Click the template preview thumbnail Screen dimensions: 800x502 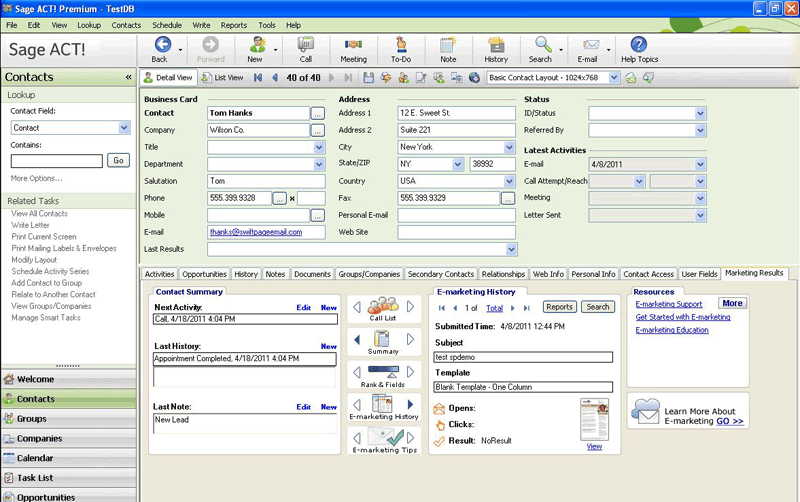594,419
